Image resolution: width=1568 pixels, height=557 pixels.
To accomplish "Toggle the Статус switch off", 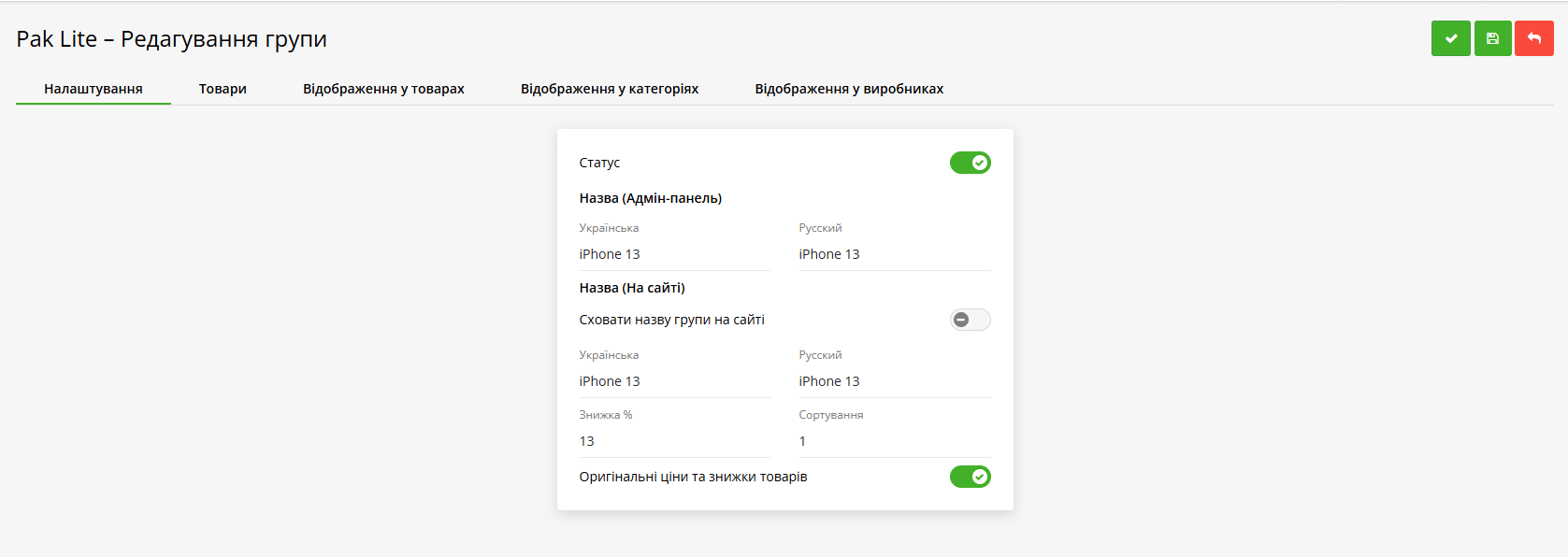I will [970, 162].
